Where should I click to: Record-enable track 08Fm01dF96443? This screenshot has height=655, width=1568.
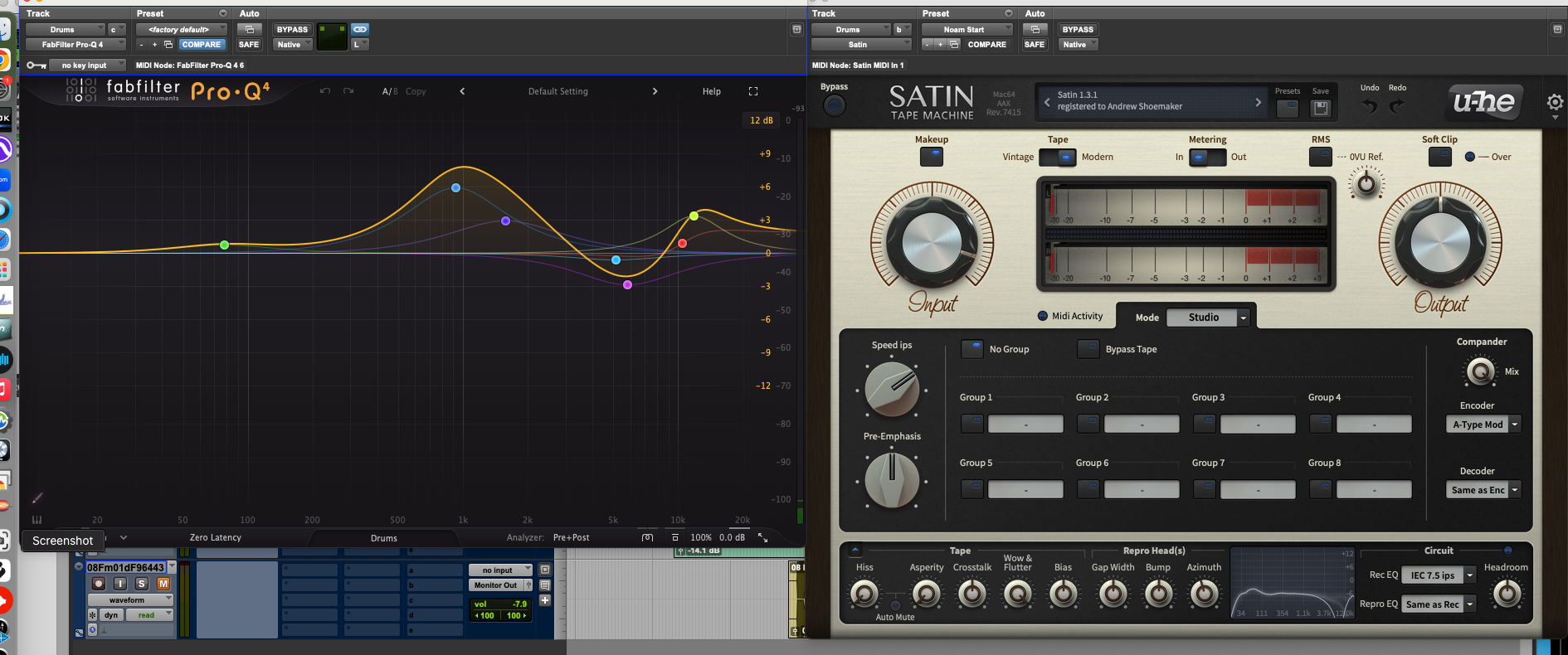coord(99,584)
